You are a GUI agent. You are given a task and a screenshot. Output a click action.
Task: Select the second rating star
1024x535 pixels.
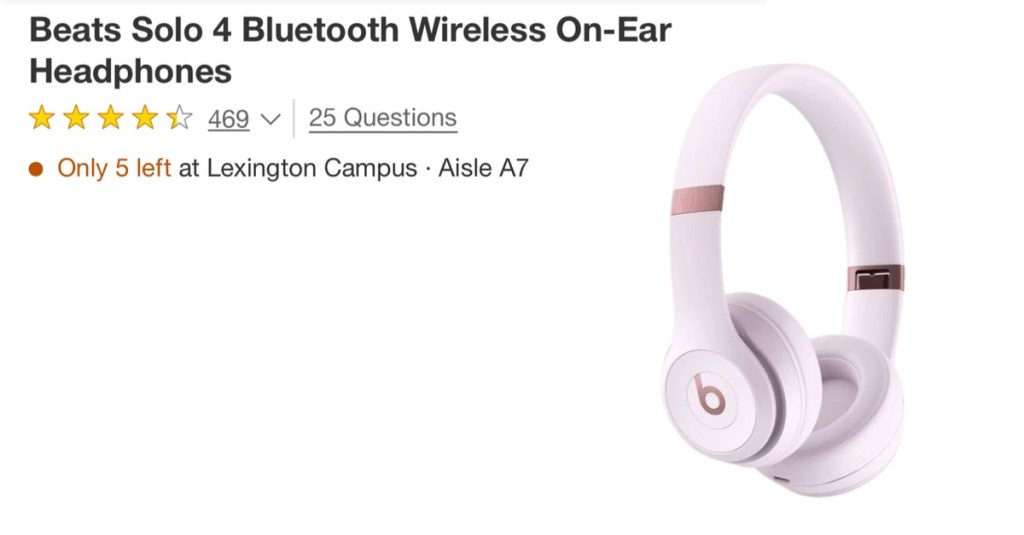pos(76,118)
